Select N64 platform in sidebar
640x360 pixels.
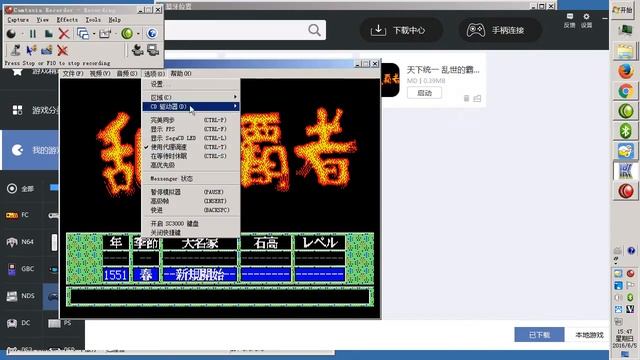[20, 242]
